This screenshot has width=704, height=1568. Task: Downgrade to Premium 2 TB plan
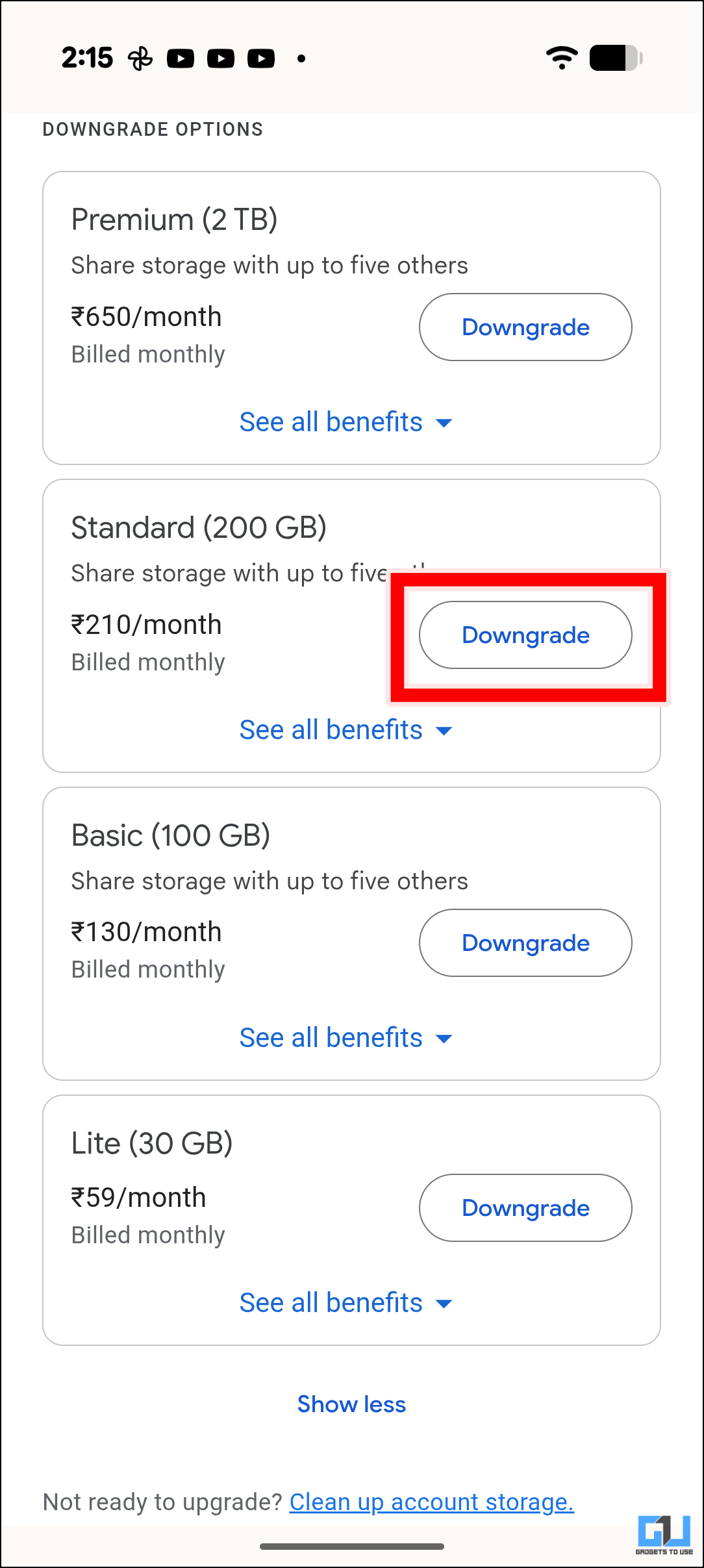pos(525,327)
